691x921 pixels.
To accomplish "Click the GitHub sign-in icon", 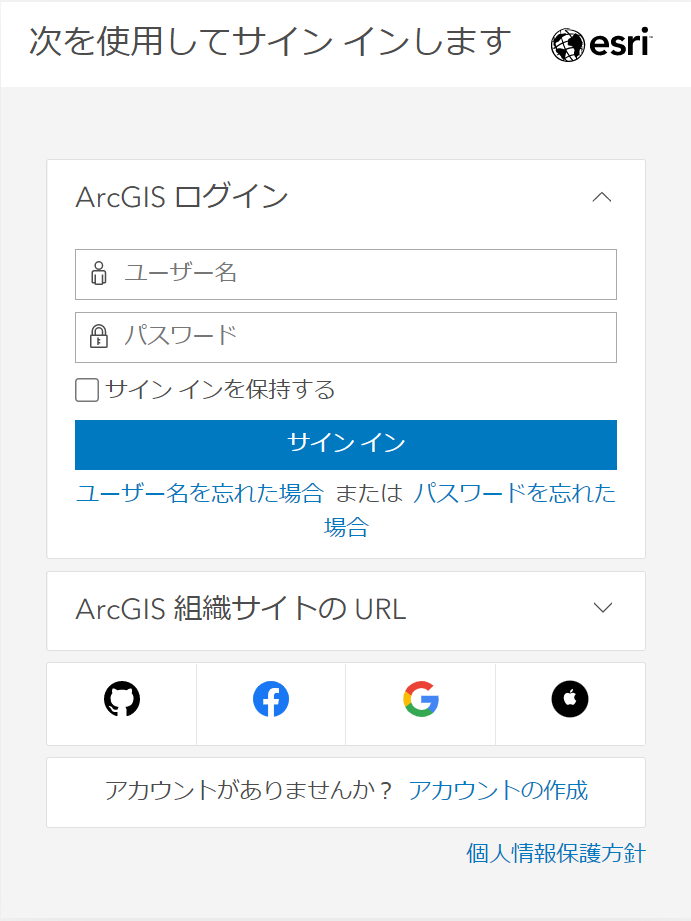I will tap(122, 699).
